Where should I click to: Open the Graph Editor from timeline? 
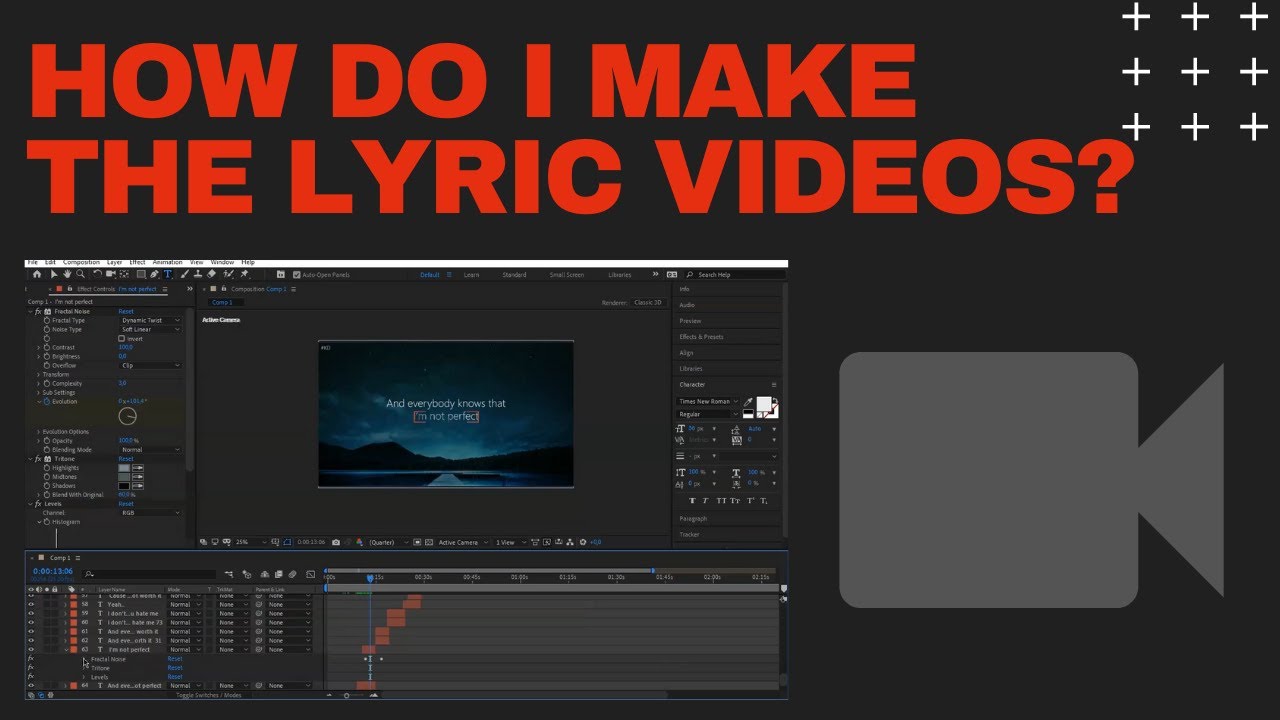pyautogui.click(x=310, y=574)
